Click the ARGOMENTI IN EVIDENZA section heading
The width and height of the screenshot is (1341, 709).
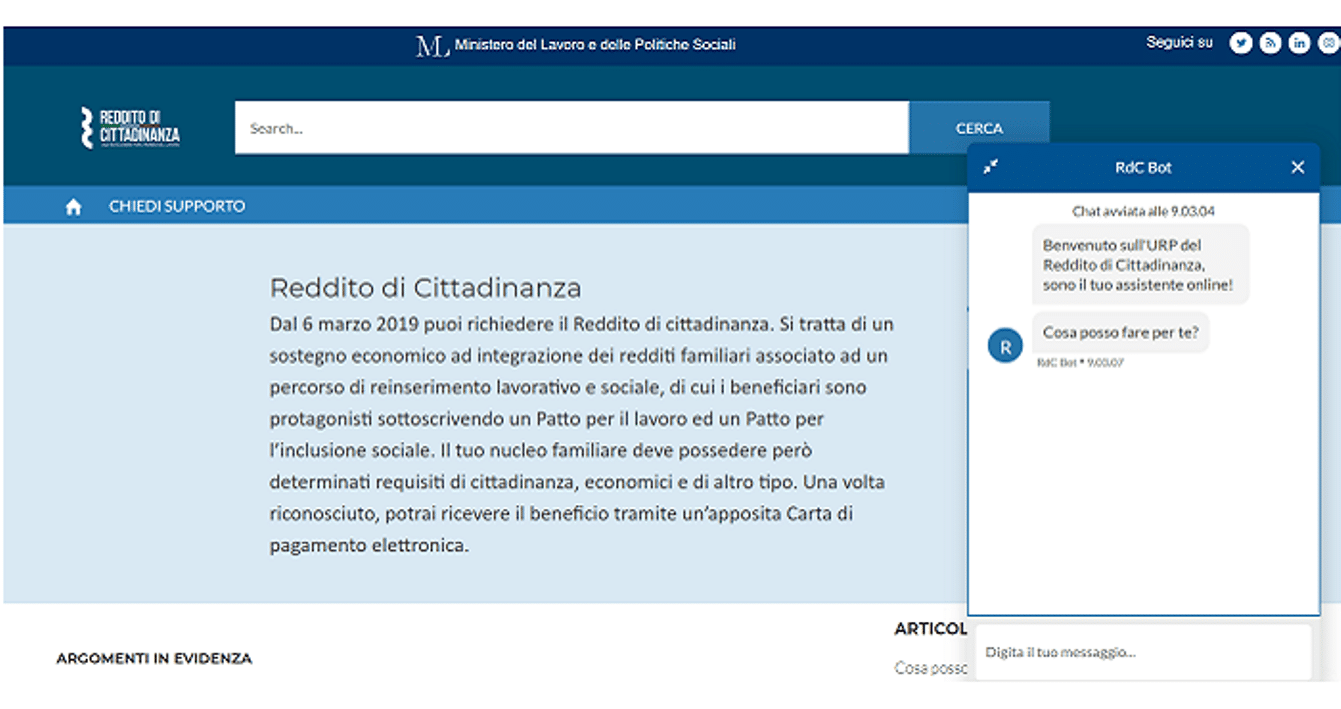pos(154,659)
